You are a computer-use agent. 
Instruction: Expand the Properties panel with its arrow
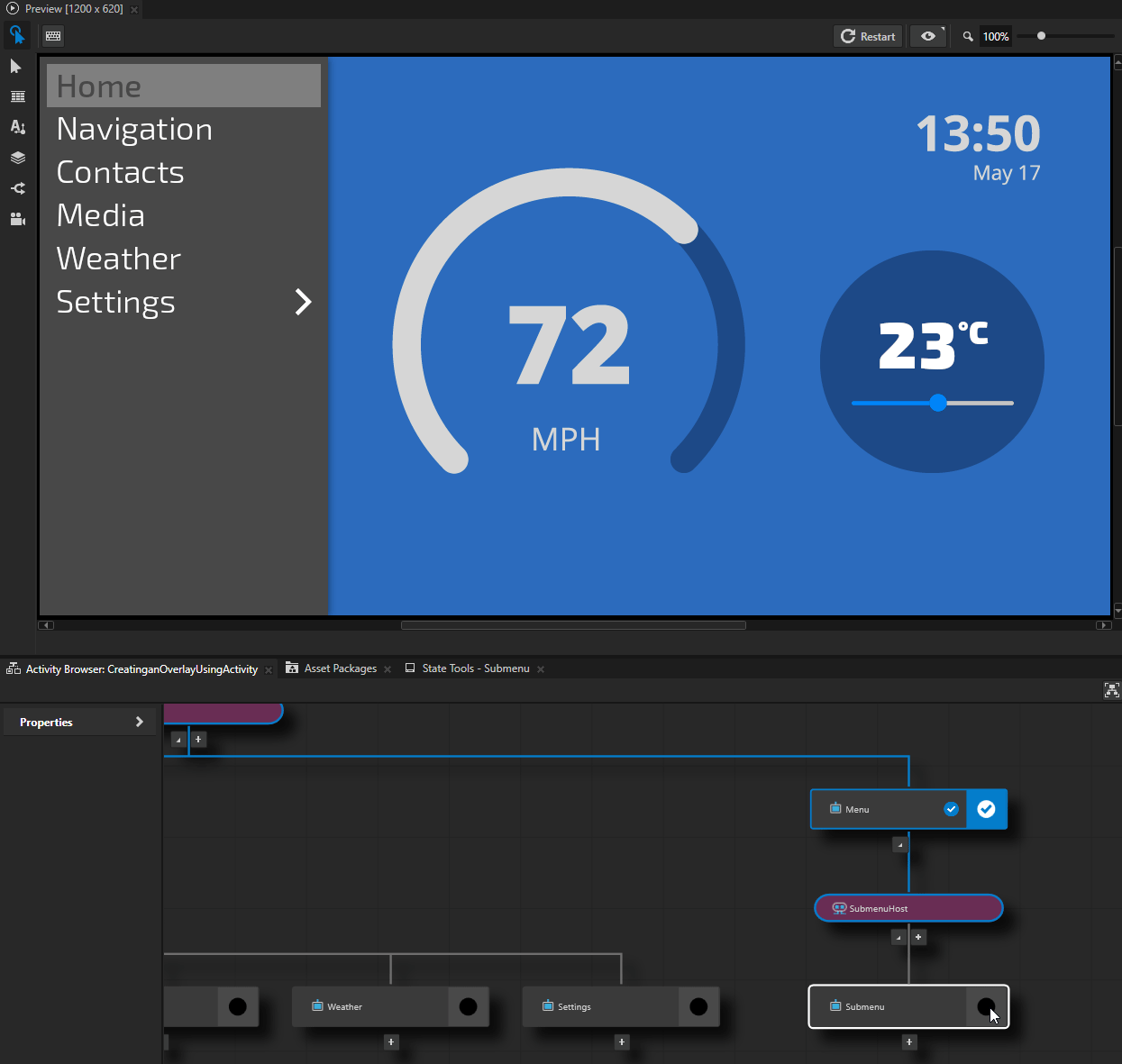click(x=140, y=721)
